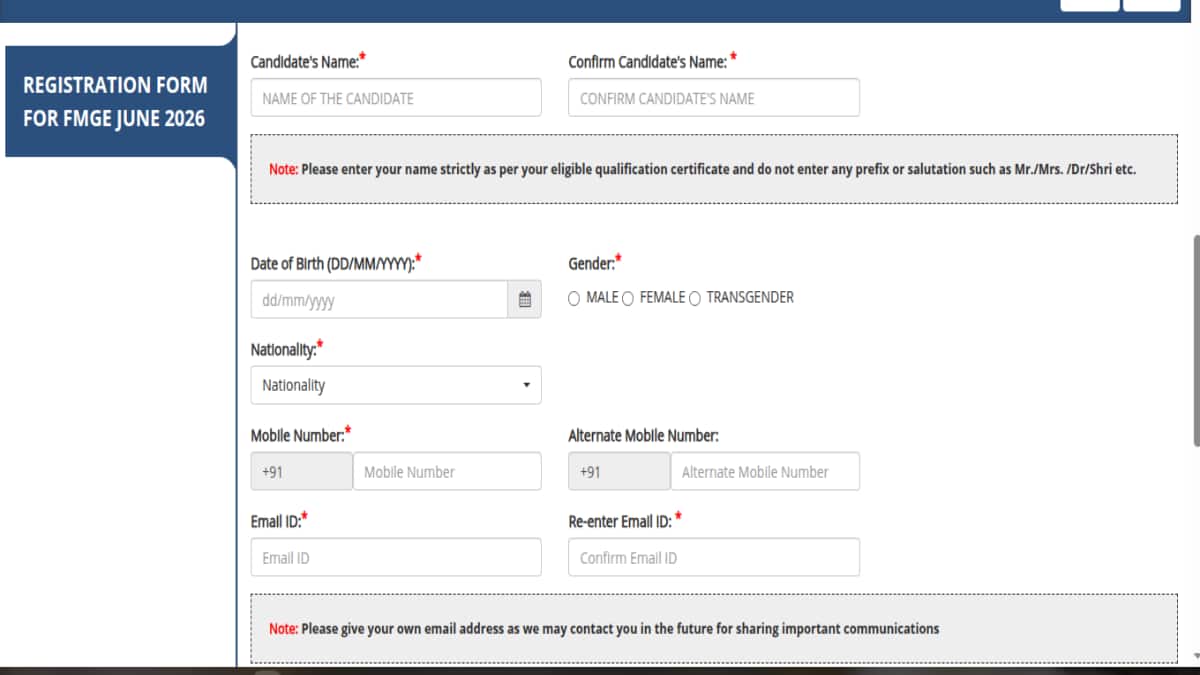Viewport: 1200px width, 675px height.
Task: Select the Registration Form for FMGE June 2026 tab
Action: pos(115,102)
